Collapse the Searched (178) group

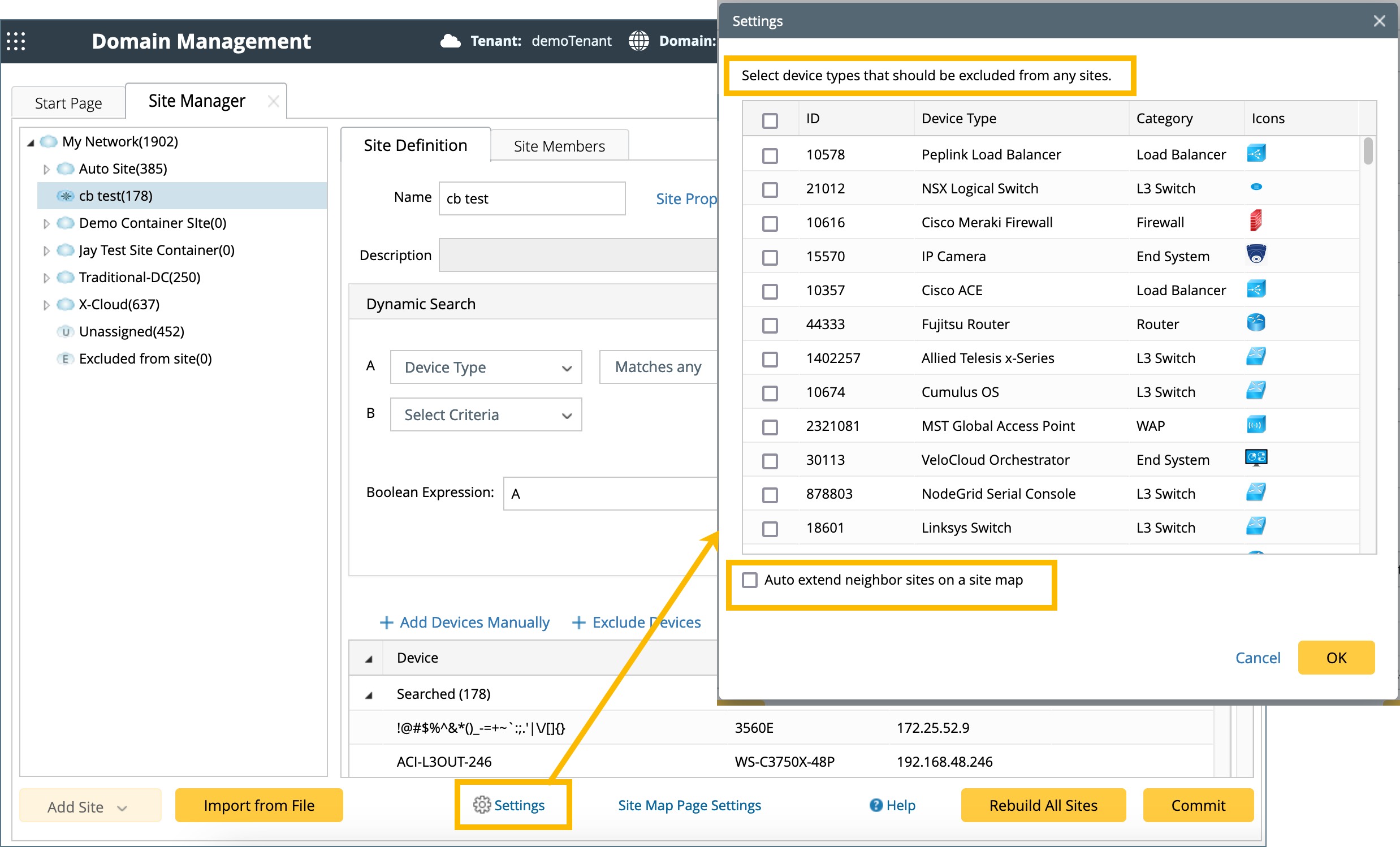coord(369,695)
